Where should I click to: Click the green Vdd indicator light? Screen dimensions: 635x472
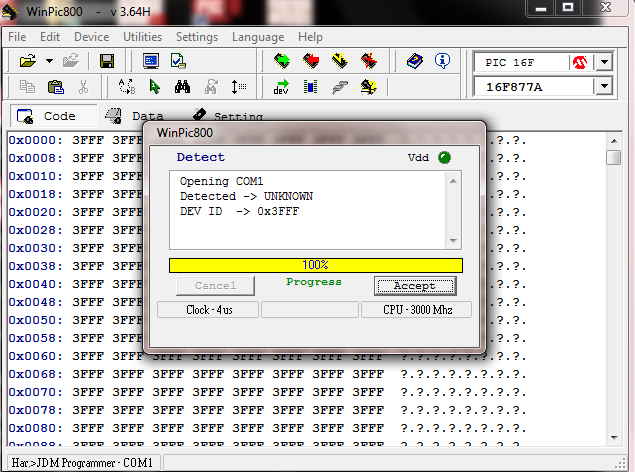point(444,157)
